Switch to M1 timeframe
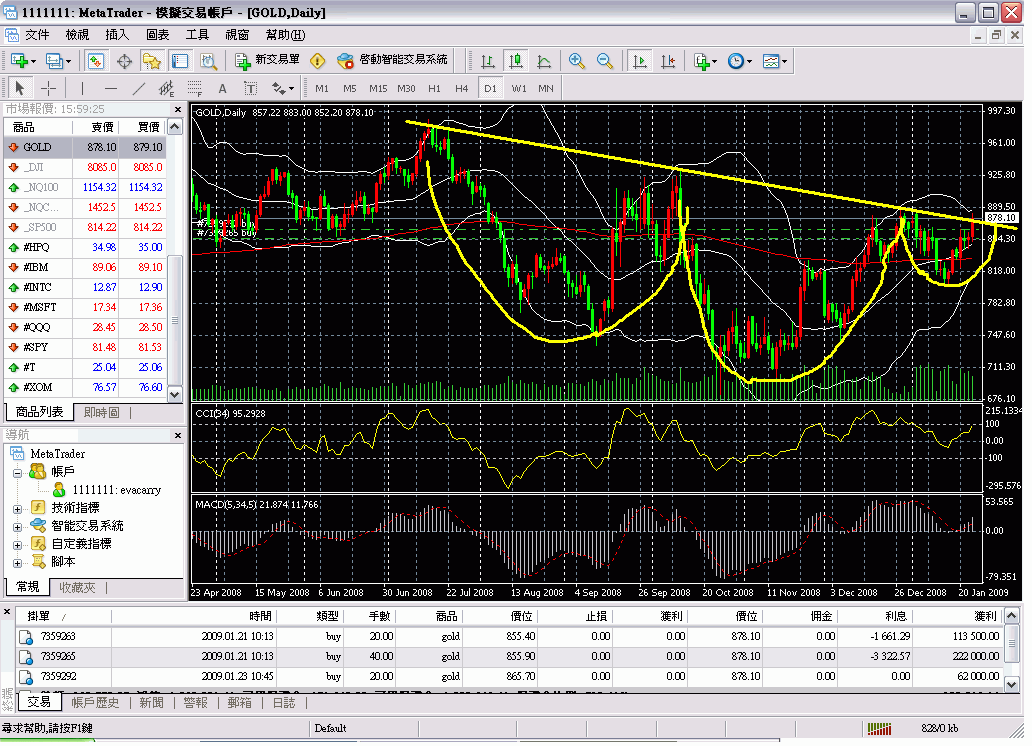This screenshot has width=1032, height=746. (x=322, y=88)
